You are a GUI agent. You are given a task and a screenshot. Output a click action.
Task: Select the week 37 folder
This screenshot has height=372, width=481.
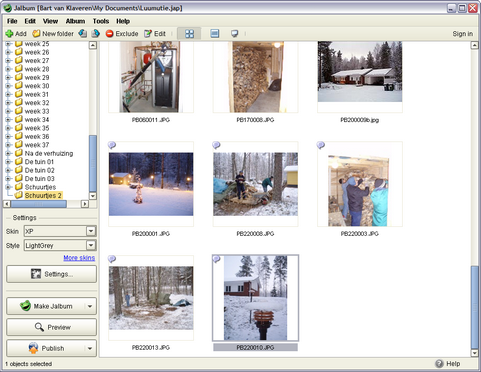coord(37,145)
